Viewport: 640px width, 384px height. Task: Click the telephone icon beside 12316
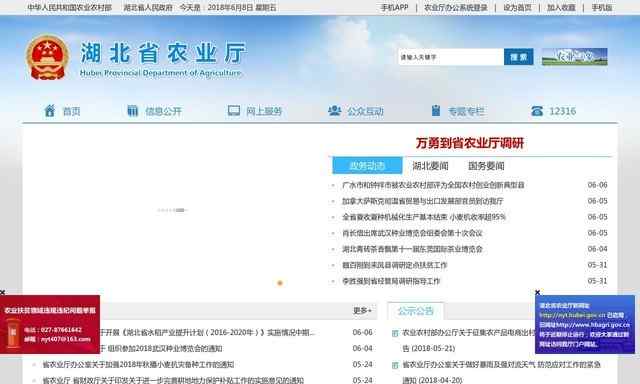[x=537, y=111]
